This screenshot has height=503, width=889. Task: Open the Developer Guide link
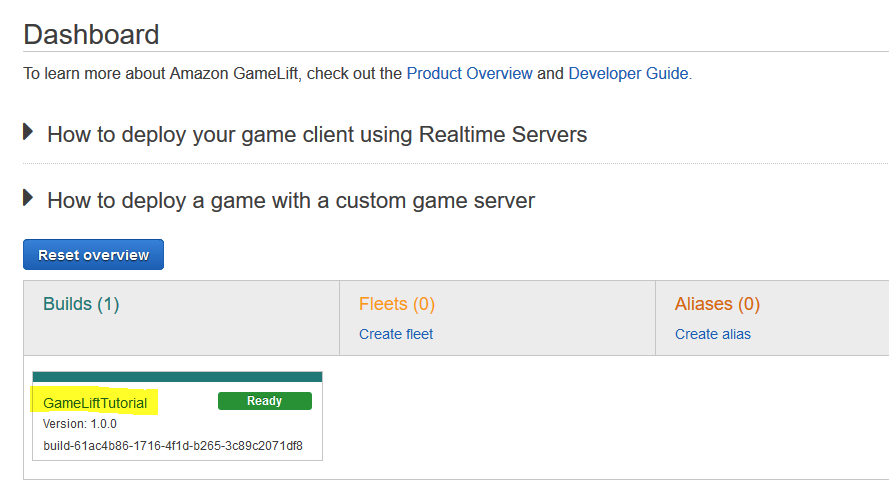coord(627,73)
